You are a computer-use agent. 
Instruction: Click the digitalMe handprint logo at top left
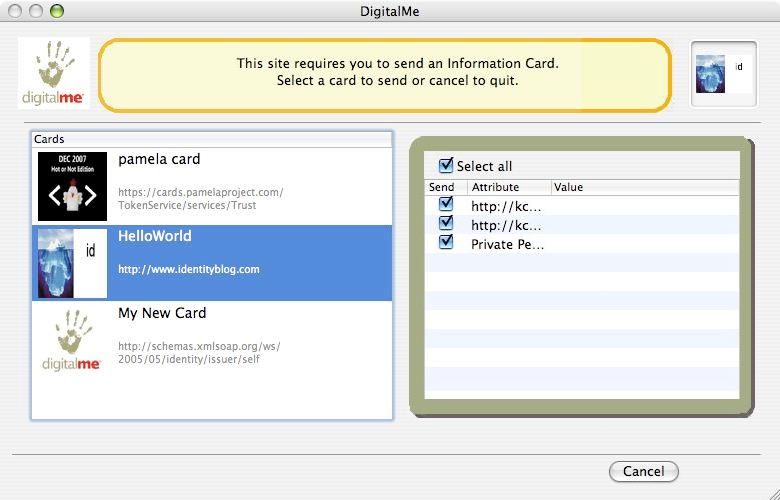coord(54,73)
